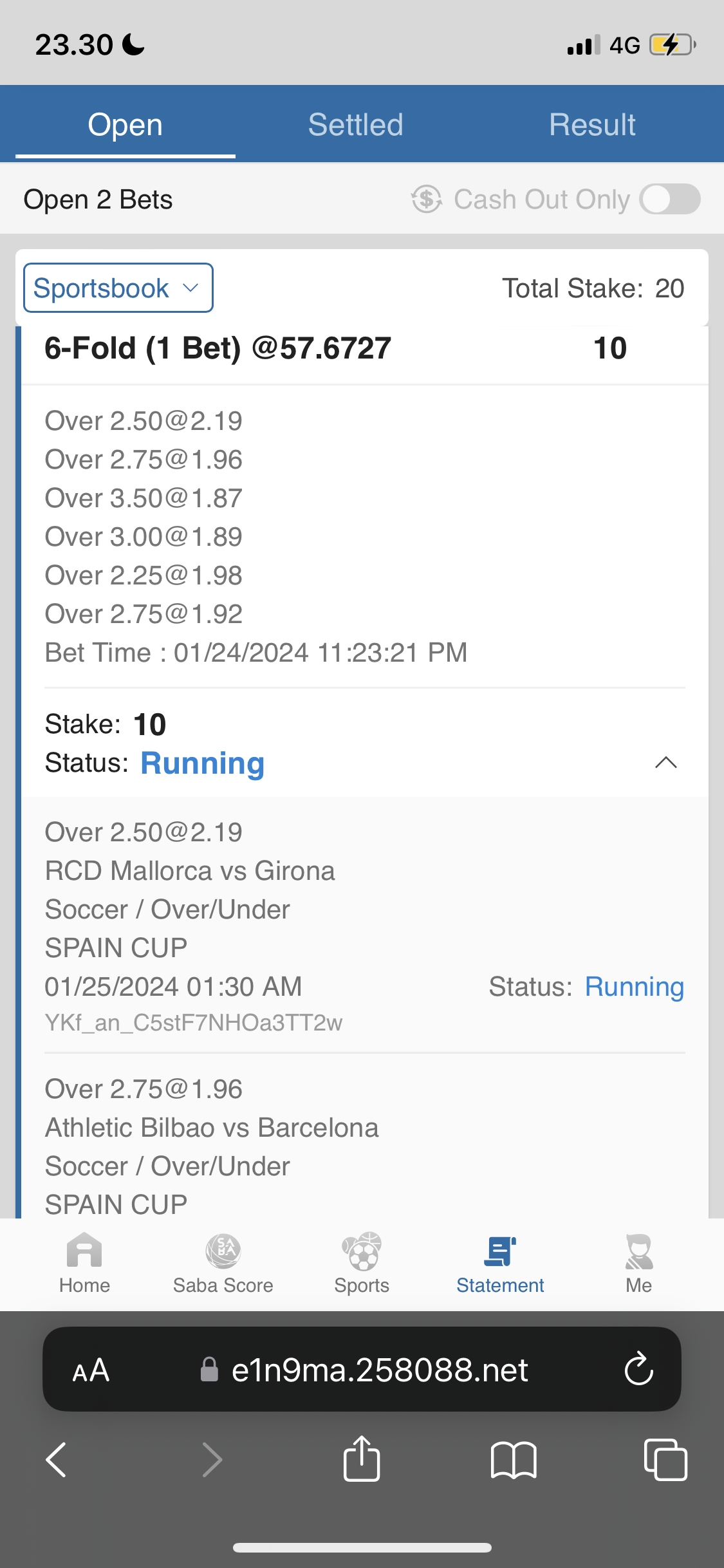Switch to the Settled tab
Viewport: 724px width, 1568px height.
click(355, 124)
